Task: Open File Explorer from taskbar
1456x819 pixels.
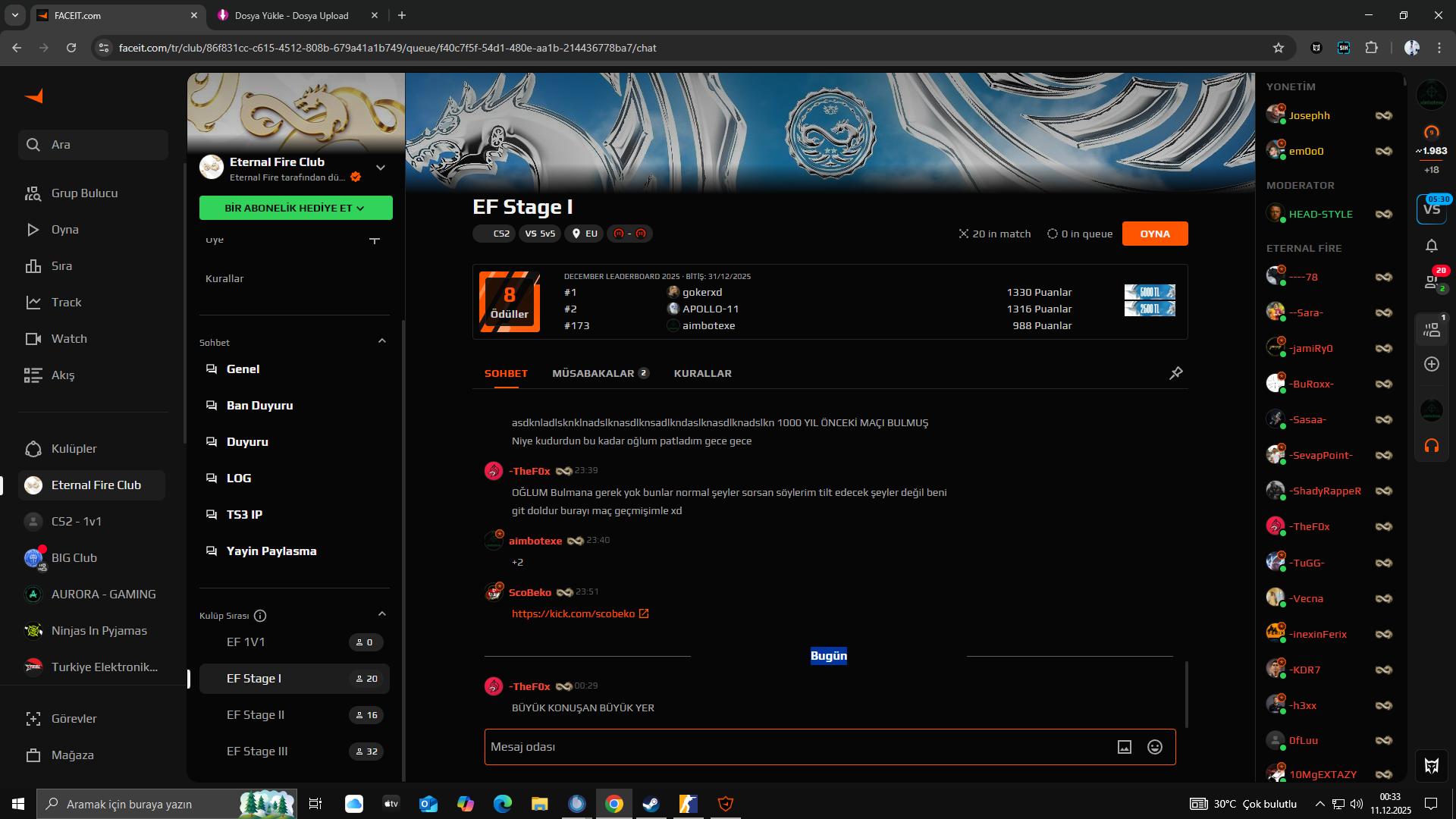Action: [539, 804]
